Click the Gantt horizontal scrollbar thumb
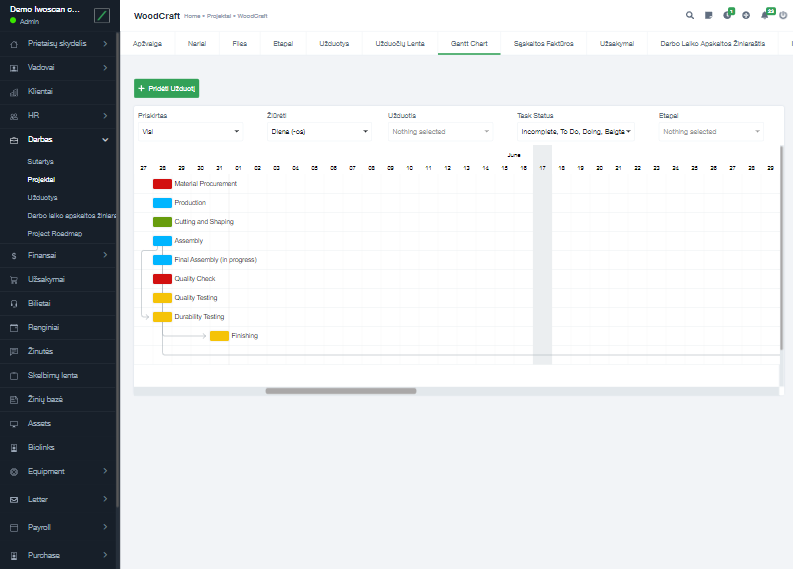The image size is (793, 569). [x=340, y=391]
